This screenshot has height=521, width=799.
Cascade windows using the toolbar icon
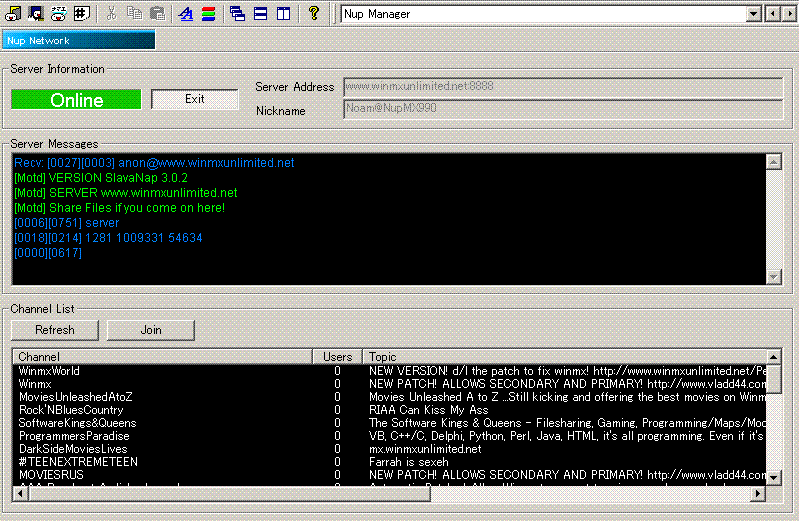coord(237,13)
